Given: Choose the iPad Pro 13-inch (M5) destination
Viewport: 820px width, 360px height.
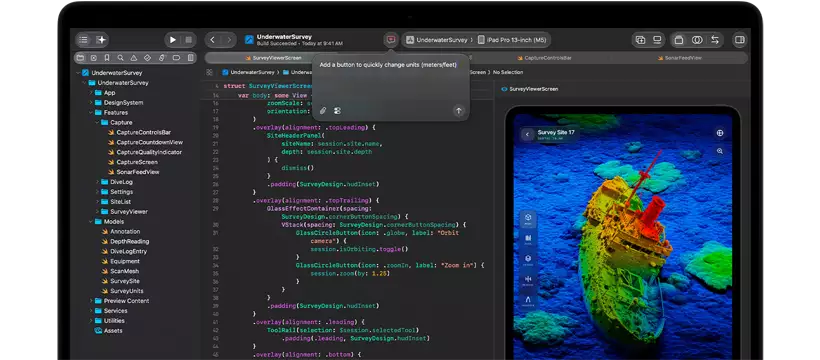Looking at the screenshot, I should click(x=512, y=40).
